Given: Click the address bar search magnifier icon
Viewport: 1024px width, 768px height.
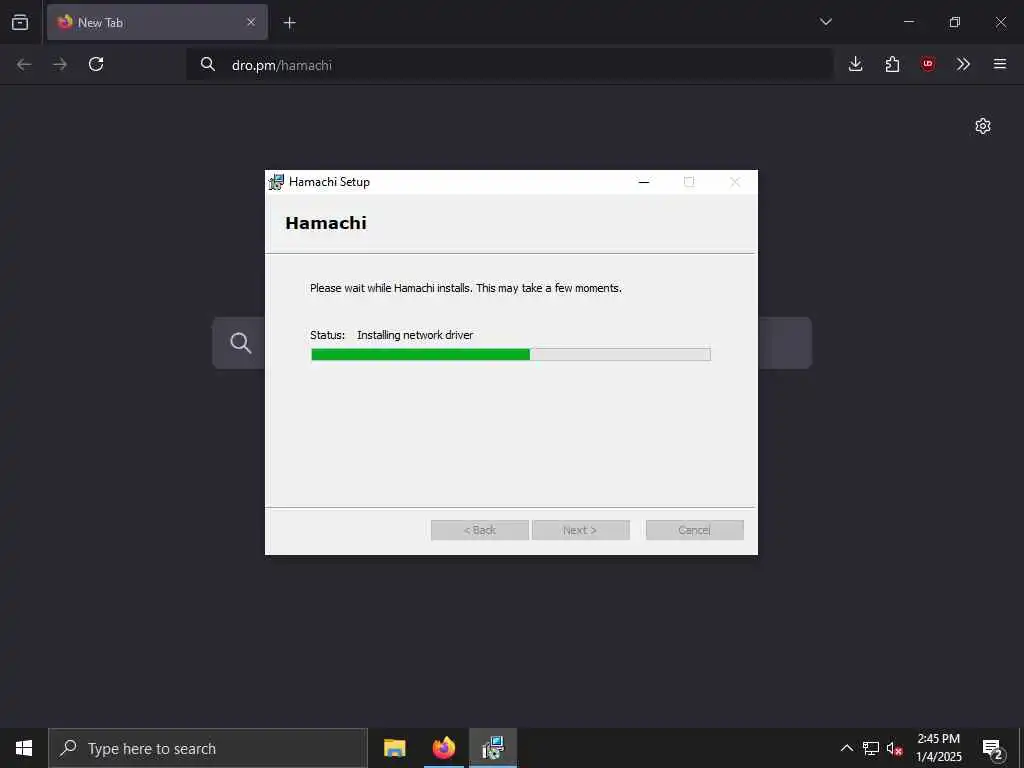Looking at the screenshot, I should coord(208,64).
